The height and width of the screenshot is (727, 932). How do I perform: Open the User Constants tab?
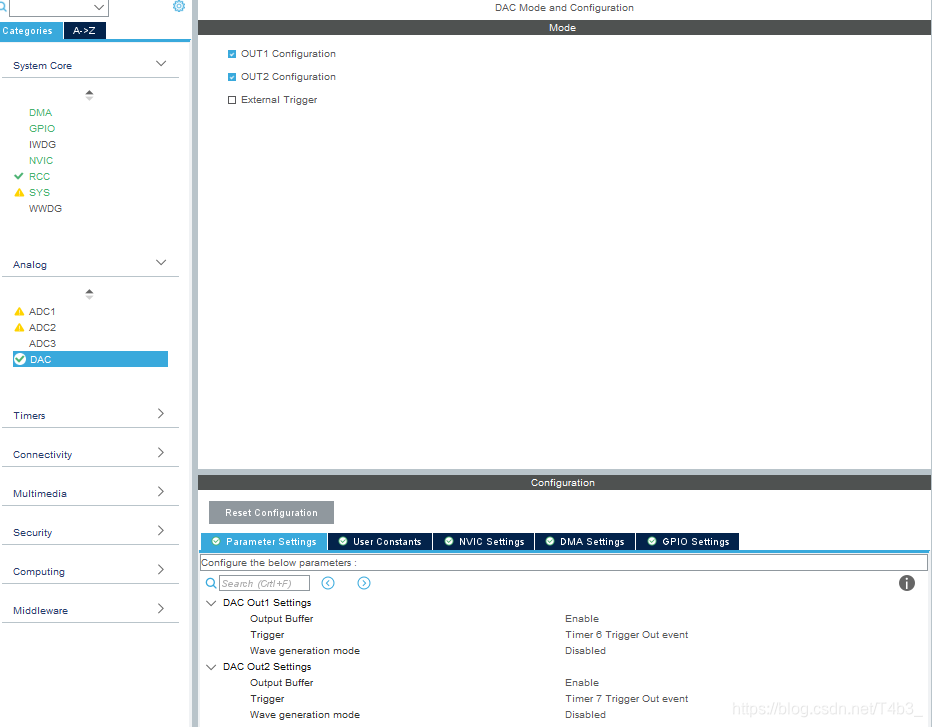click(x=380, y=542)
